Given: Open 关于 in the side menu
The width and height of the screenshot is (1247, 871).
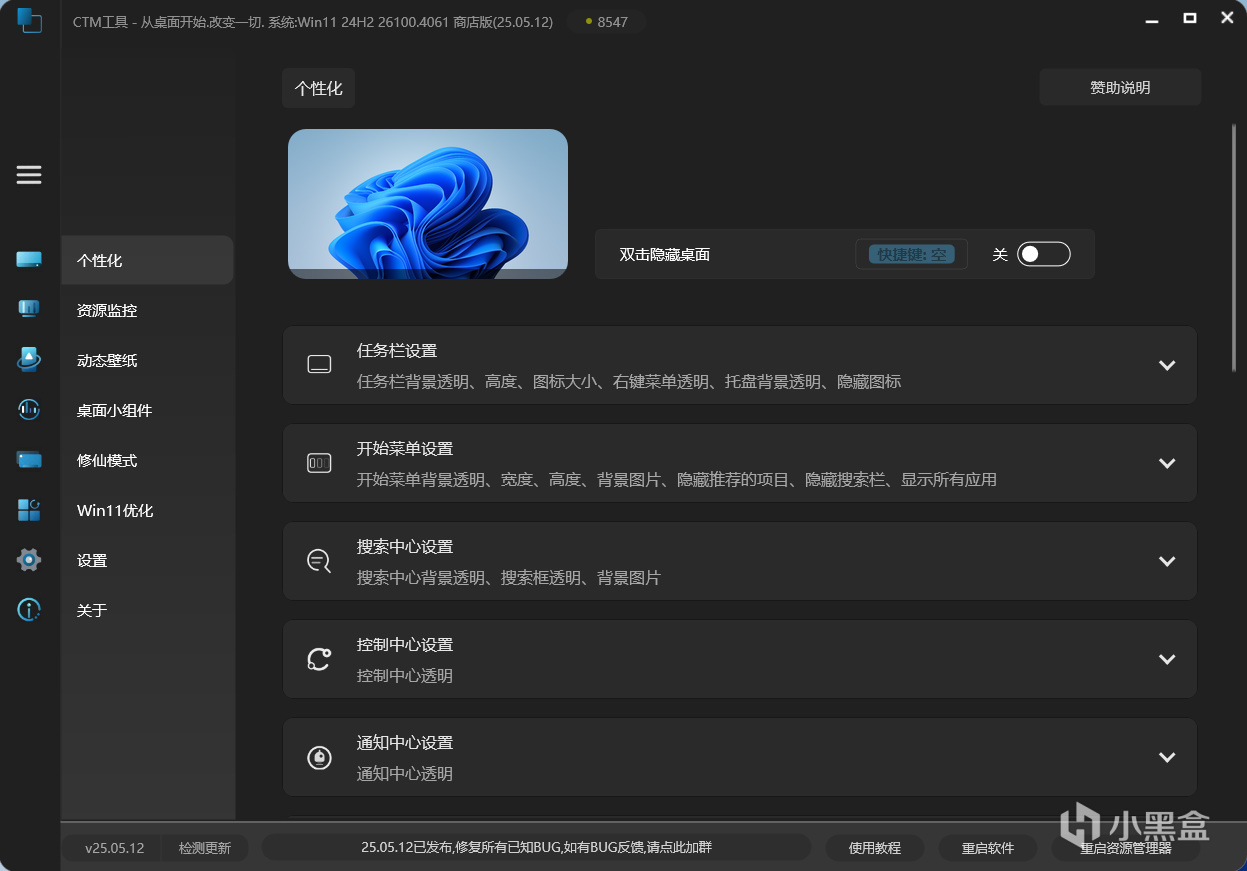Looking at the screenshot, I should tap(147, 610).
